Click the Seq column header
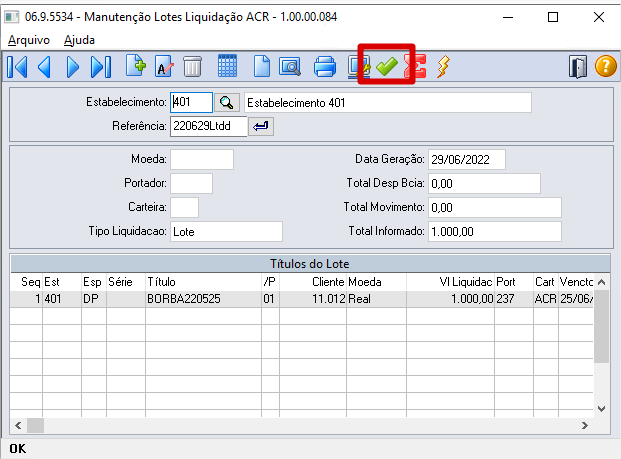Viewport: 621px width, 459px height. pyautogui.click(x=27, y=282)
